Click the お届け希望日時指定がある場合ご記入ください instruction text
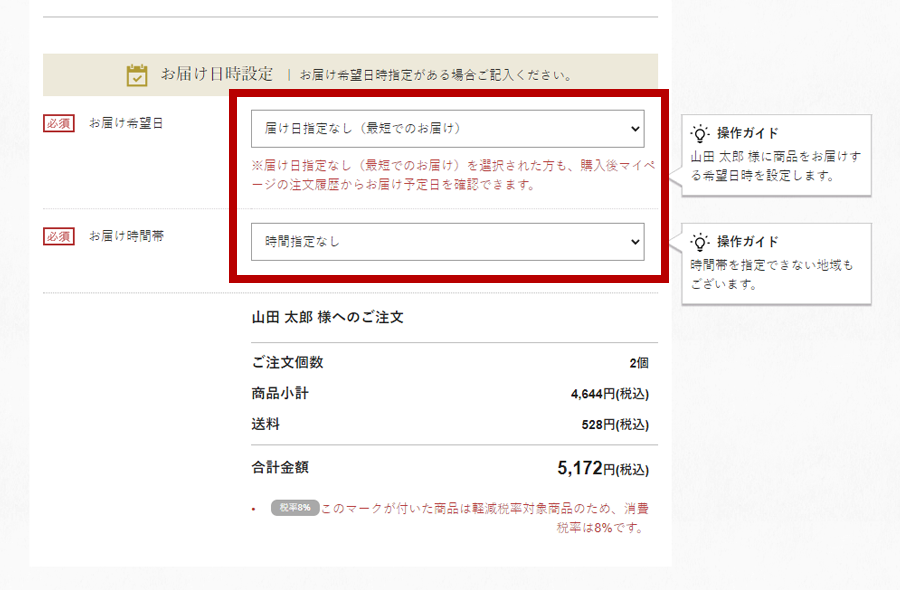 point(435,75)
